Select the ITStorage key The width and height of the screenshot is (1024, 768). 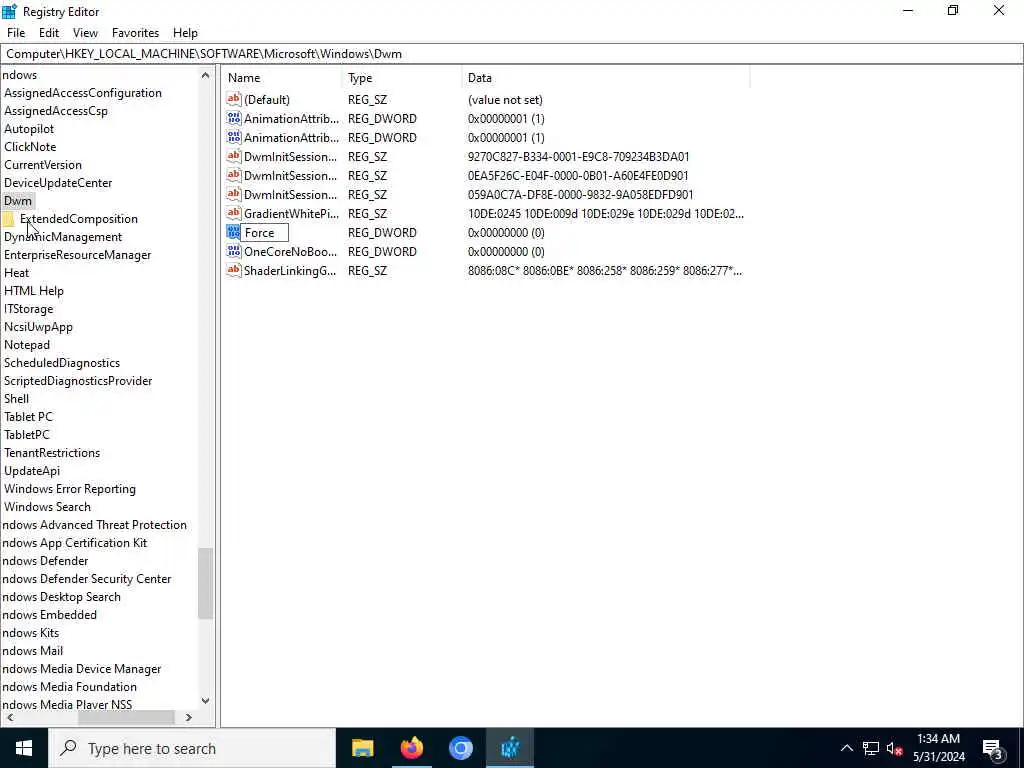(x=29, y=309)
